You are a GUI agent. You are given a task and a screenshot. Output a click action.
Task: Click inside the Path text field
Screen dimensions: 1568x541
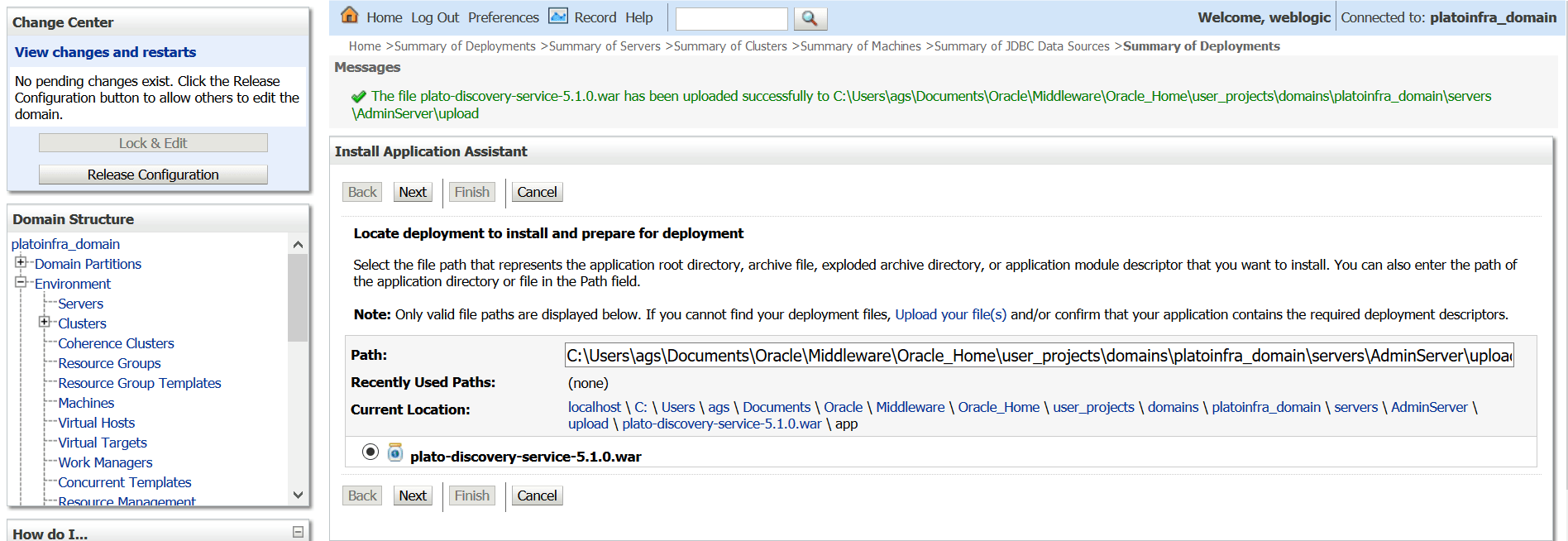click(1039, 355)
